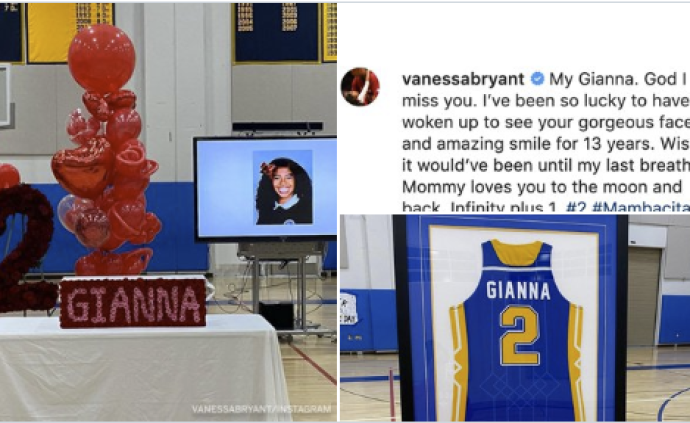Click the portrait shown on the TV screen
The width and height of the screenshot is (690, 423).
283,187
